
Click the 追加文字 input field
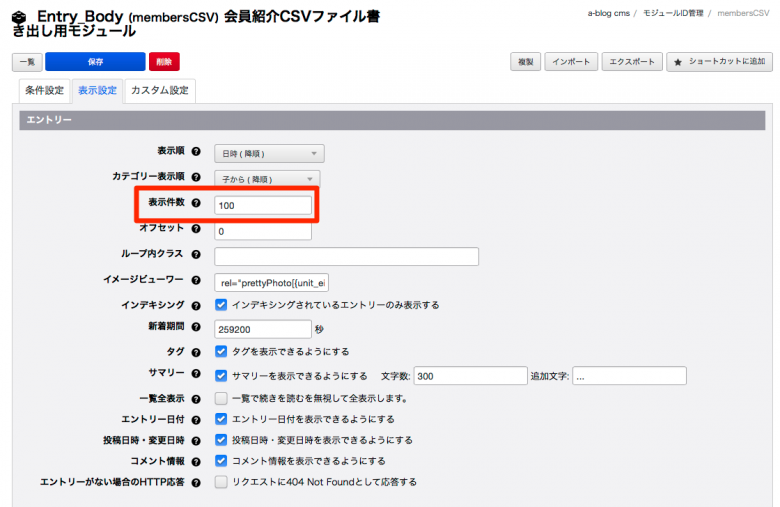[629, 376]
